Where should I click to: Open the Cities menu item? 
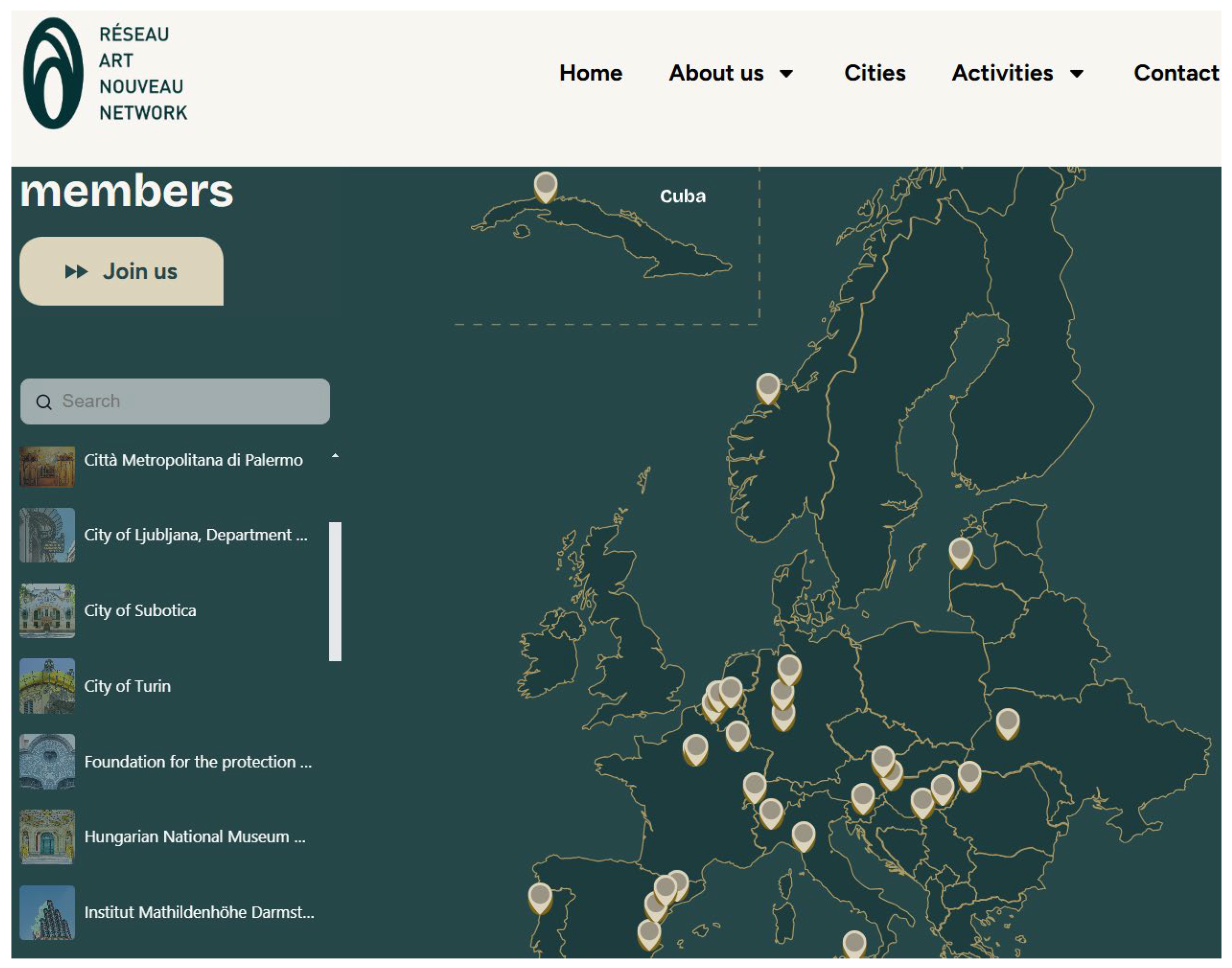(x=874, y=73)
